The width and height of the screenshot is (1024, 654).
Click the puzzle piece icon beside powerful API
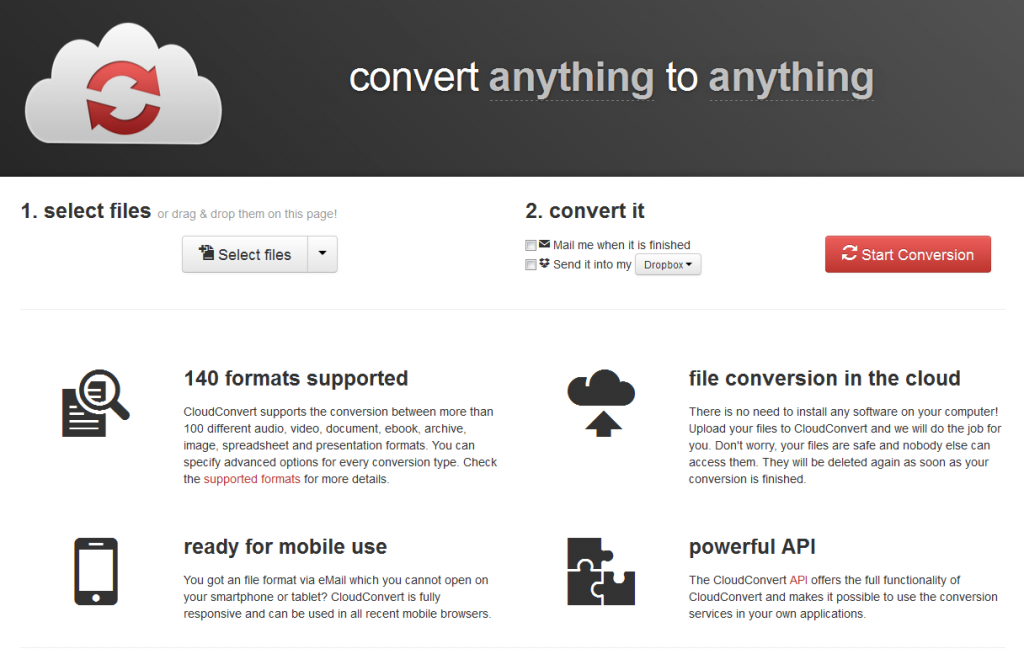coord(602,572)
